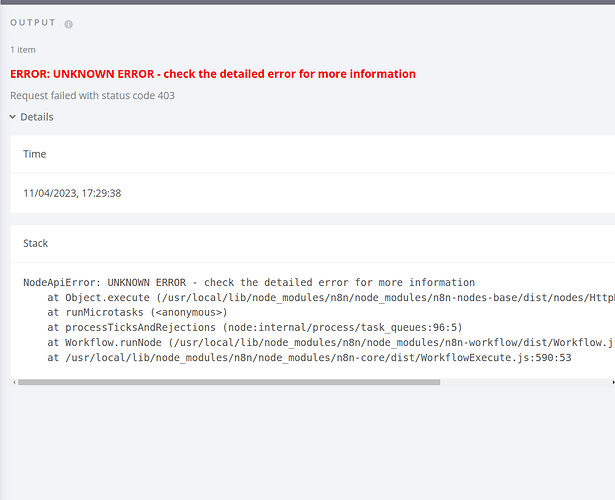The width and height of the screenshot is (615, 500).
Task: Click the Details section label
Action: point(37,117)
